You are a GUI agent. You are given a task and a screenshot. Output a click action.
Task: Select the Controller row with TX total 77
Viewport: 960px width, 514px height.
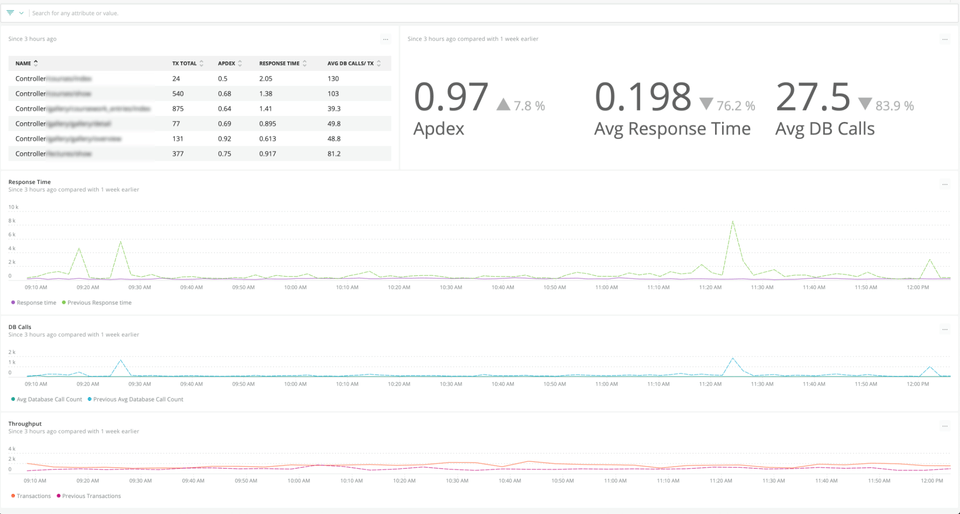click(200, 124)
